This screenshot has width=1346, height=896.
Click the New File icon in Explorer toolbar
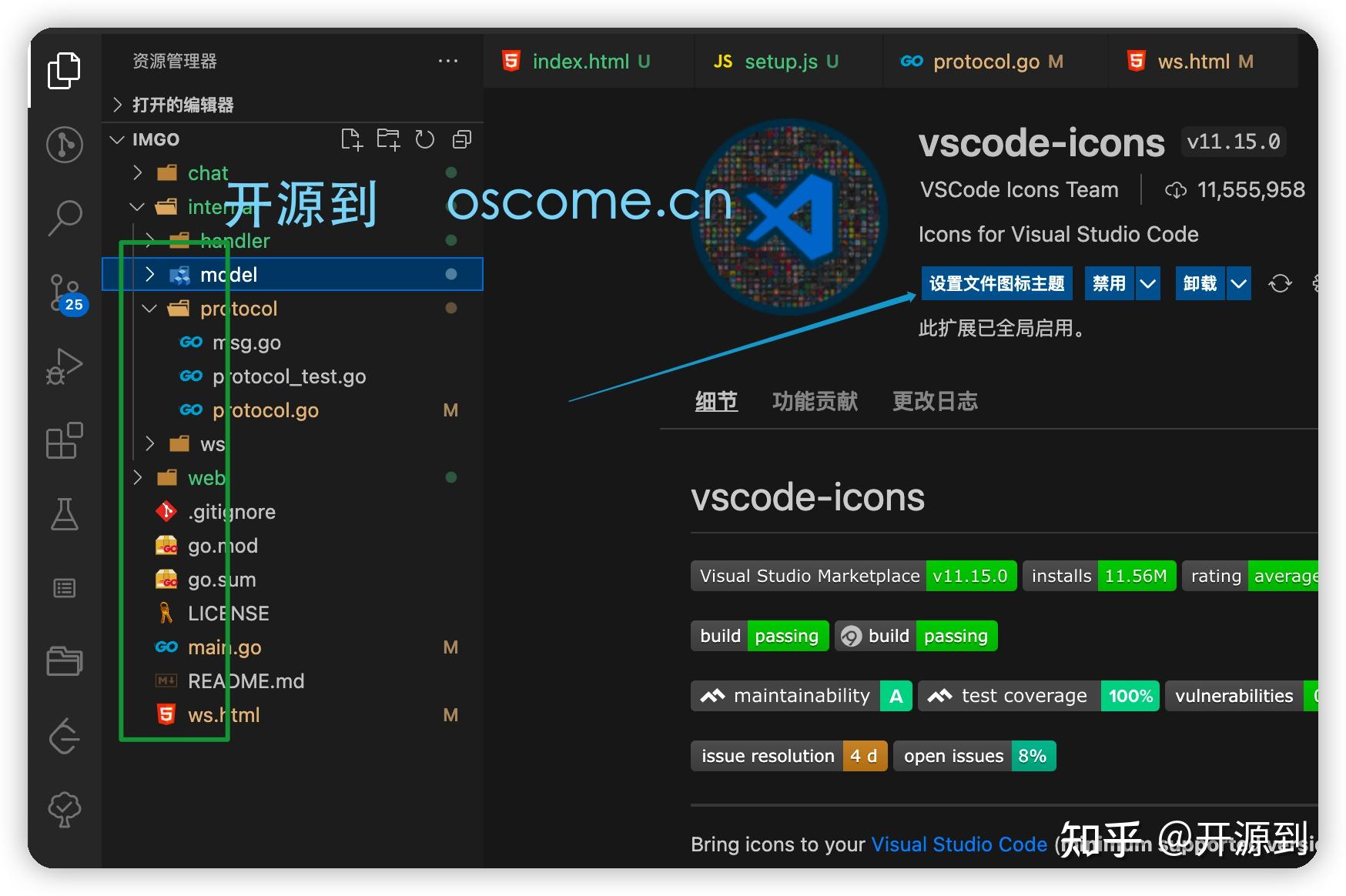(353, 139)
